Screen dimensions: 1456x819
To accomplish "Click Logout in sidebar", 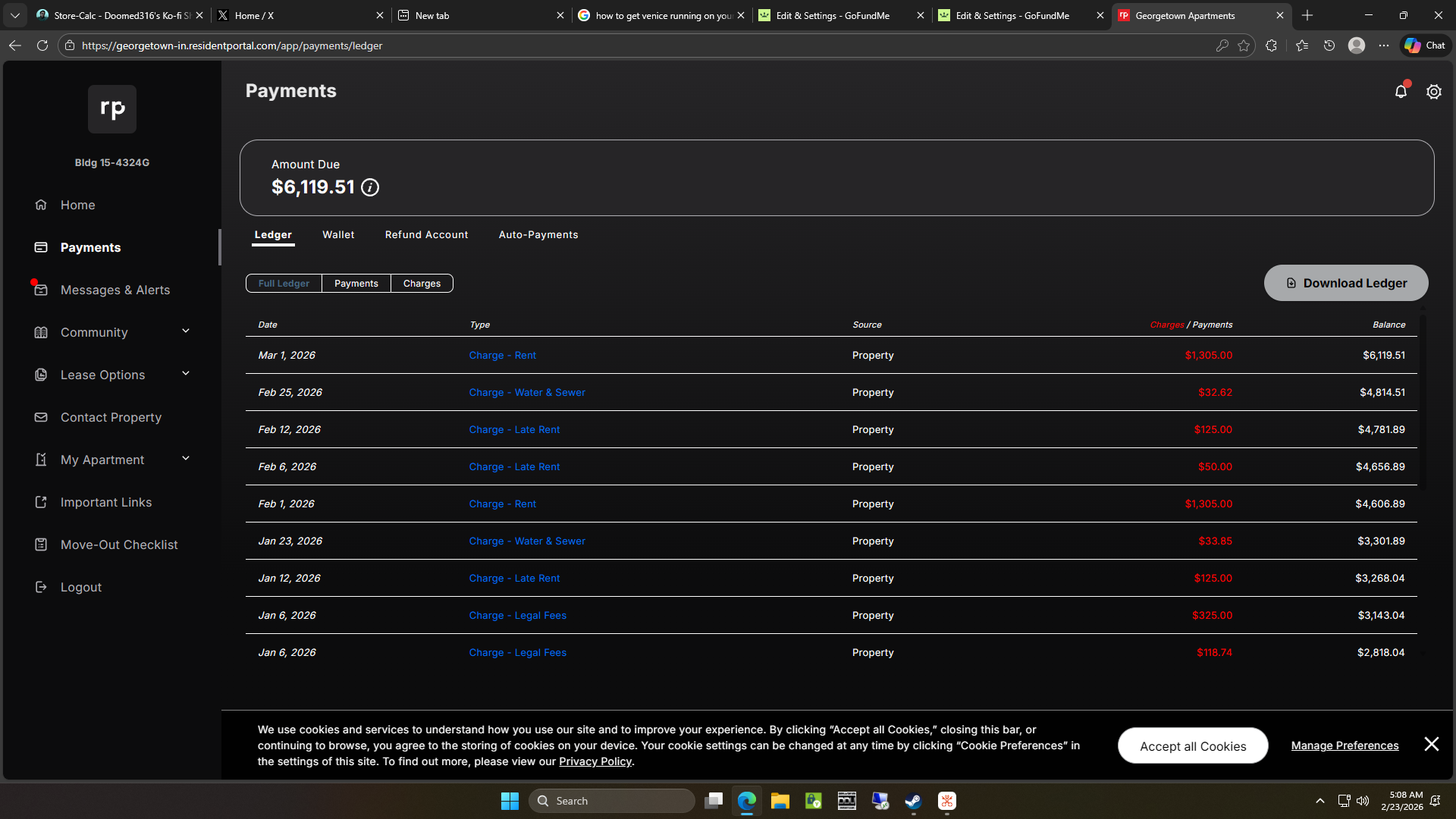I will (x=81, y=587).
